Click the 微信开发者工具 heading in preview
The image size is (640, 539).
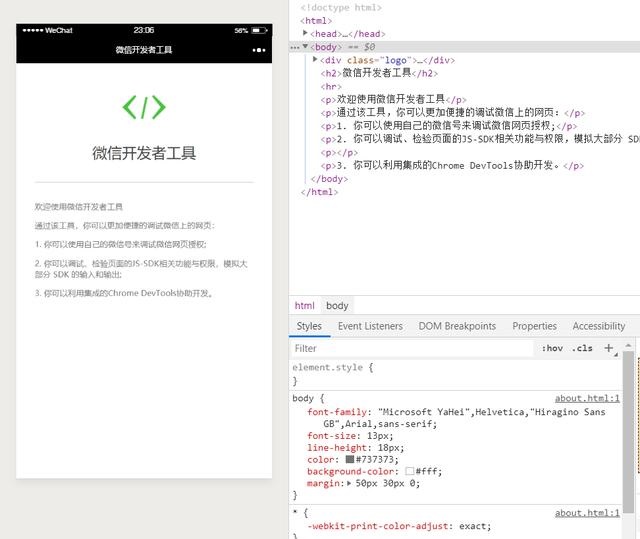144,153
